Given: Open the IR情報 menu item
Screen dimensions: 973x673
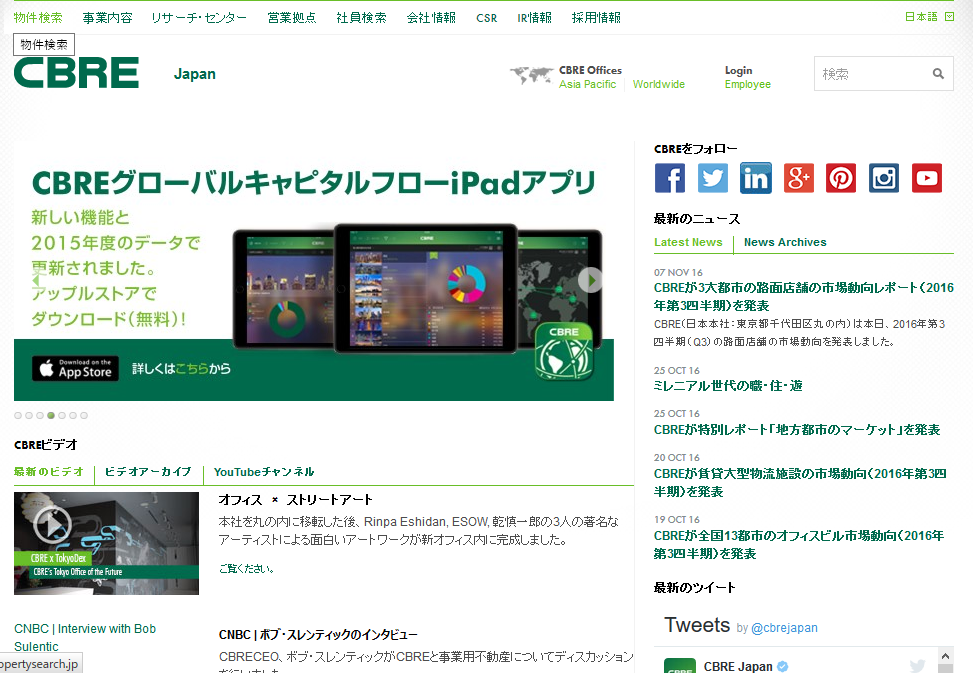Looking at the screenshot, I should (x=534, y=18).
